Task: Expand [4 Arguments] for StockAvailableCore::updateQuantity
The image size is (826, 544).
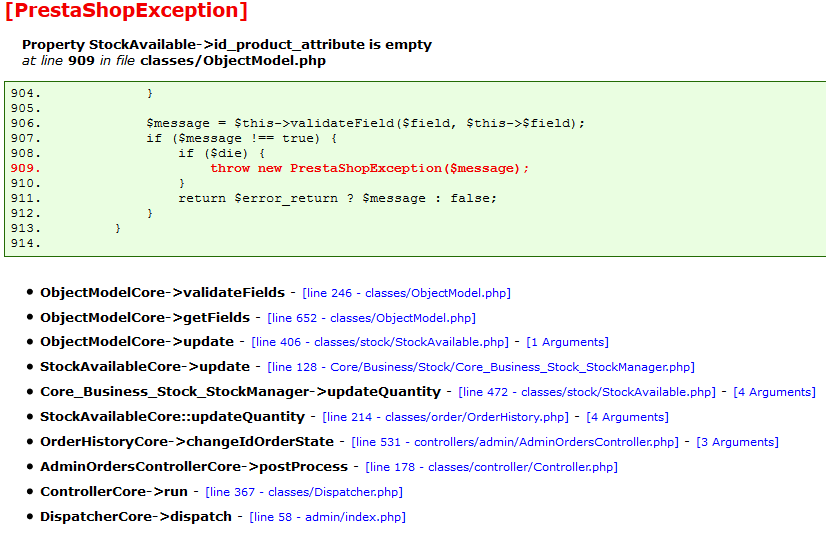Action: [x=627, y=417]
